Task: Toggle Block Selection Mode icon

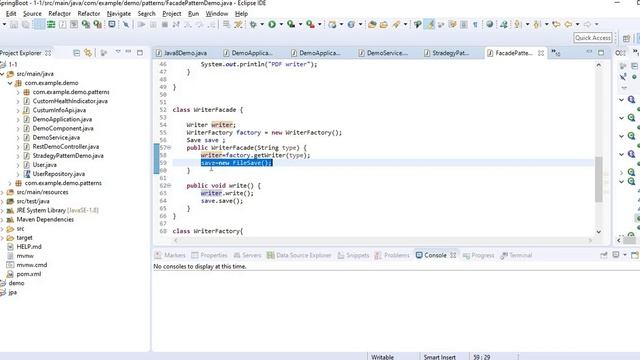Action: click(x=464, y=25)
